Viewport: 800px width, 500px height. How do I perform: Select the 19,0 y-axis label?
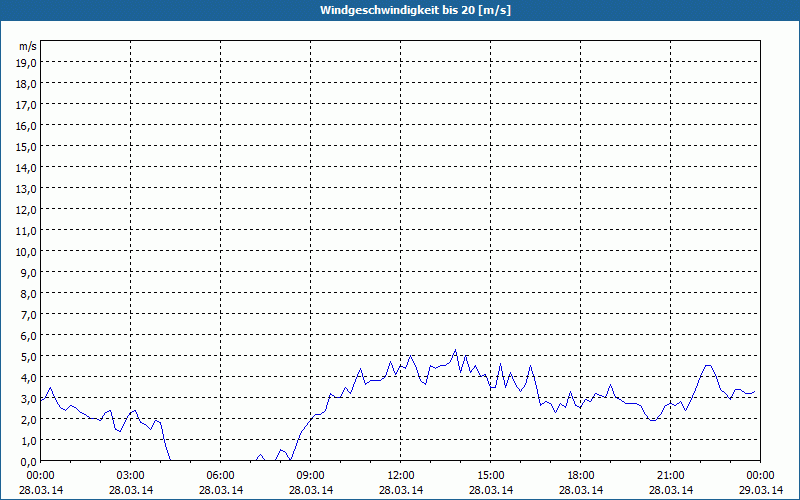click(x=26, y=62)
